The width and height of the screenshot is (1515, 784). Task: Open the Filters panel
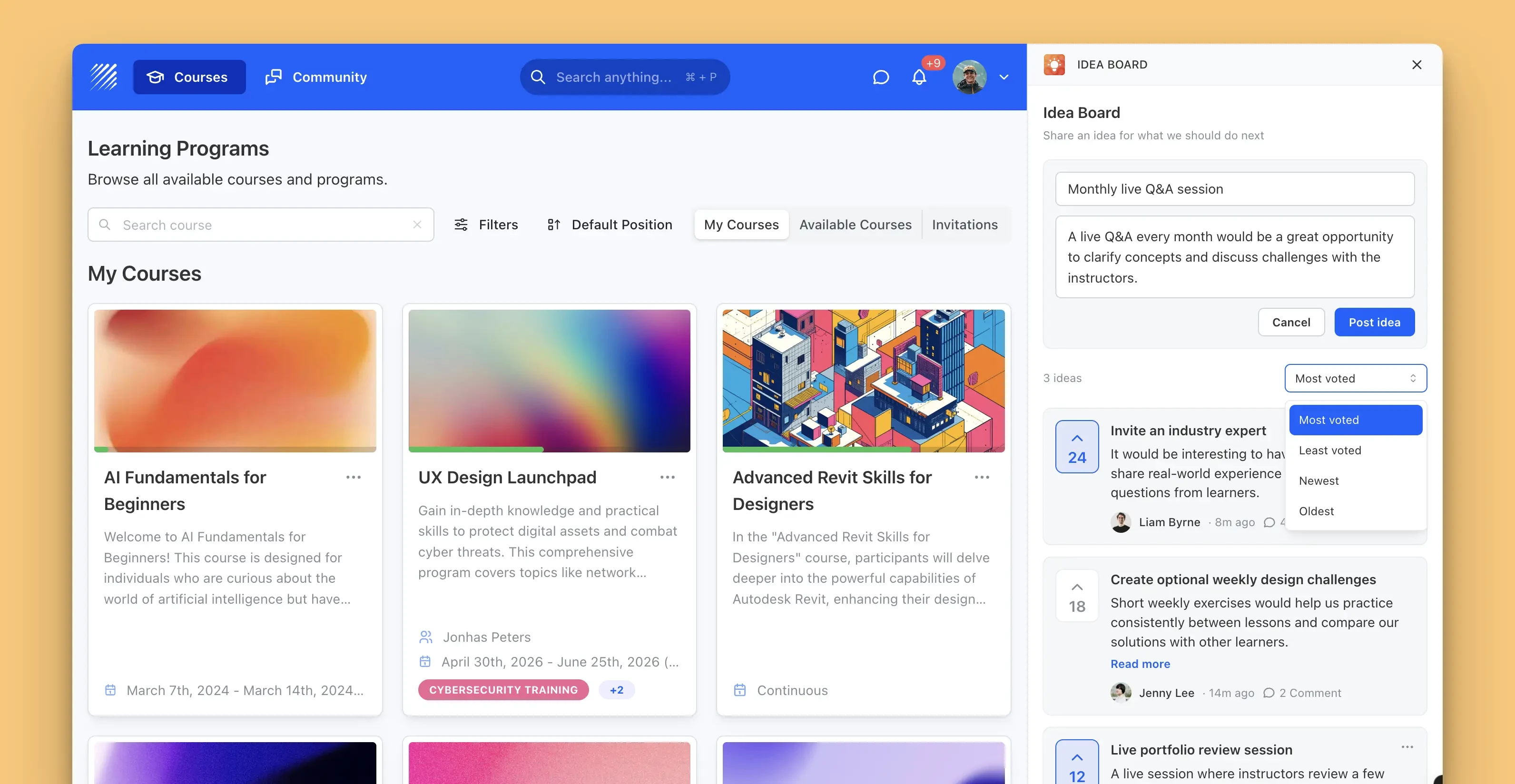click(x=486, y=225)
